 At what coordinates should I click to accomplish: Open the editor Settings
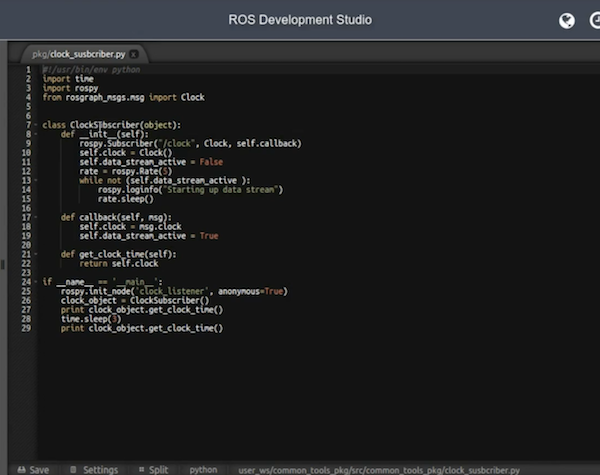coord(94,470)
